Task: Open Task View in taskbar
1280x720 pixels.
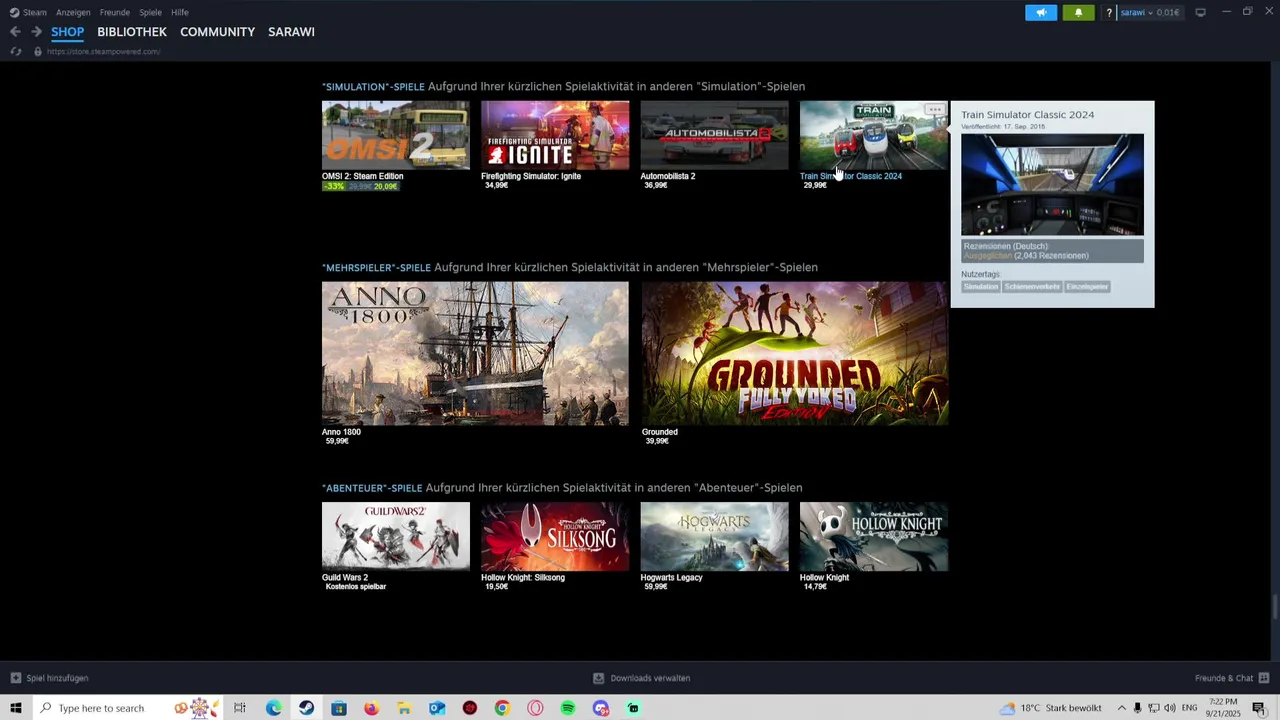Action: click(240, 708)
